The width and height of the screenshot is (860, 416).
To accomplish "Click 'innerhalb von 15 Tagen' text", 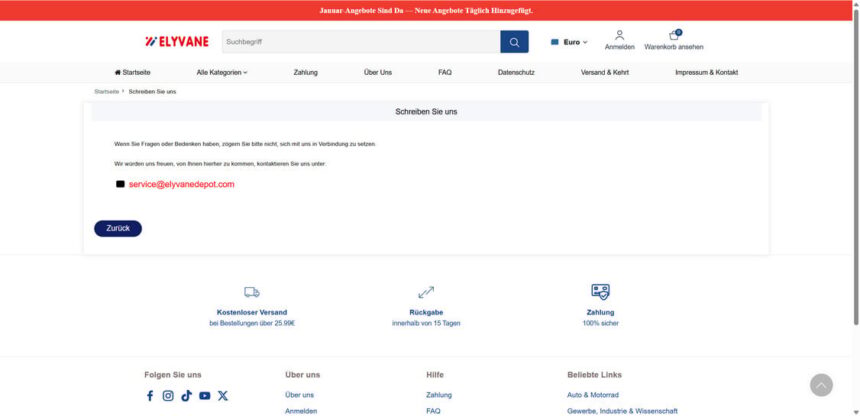I will [426, 323].
